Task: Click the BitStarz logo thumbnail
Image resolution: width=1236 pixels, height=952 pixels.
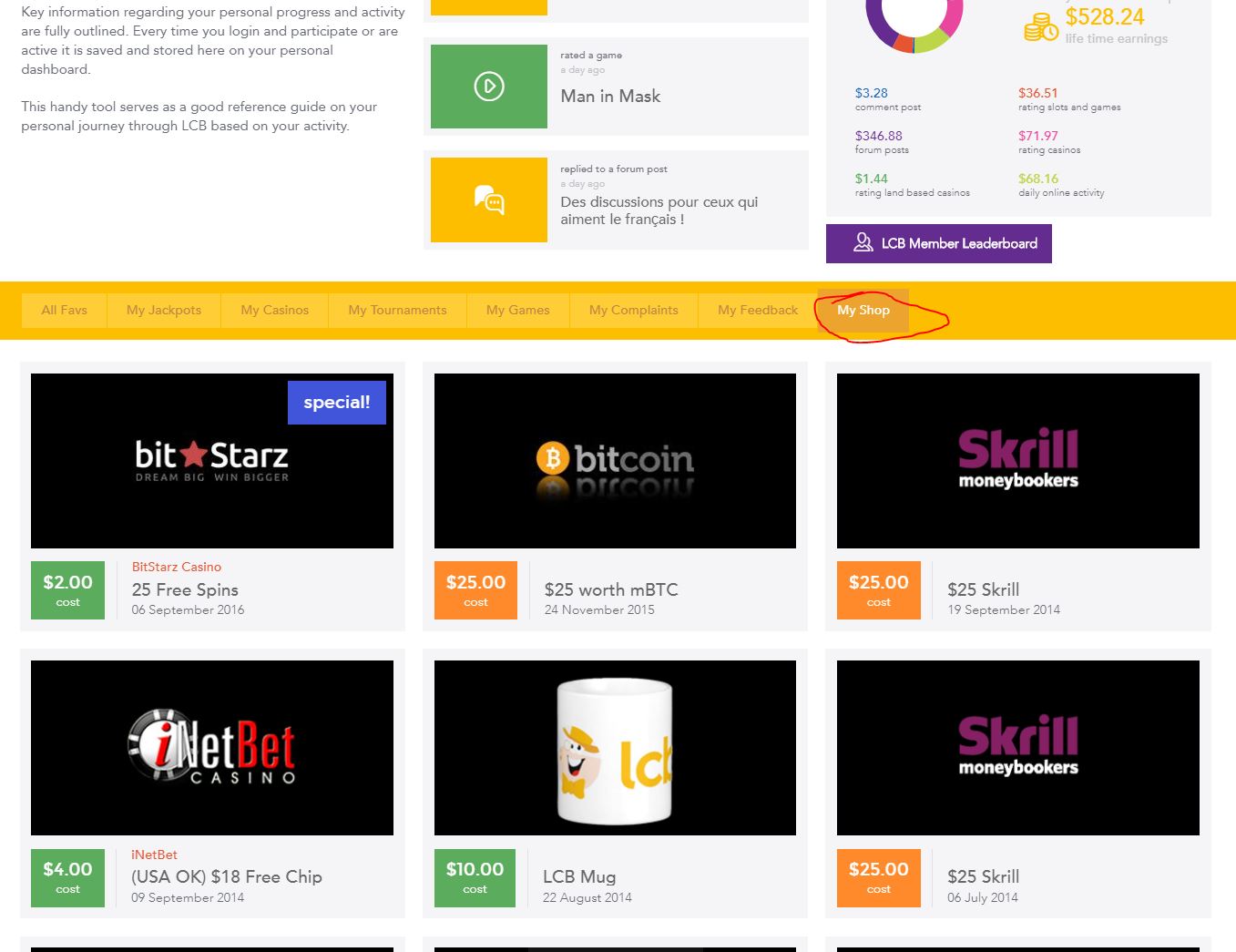Action: click(212, 461)
